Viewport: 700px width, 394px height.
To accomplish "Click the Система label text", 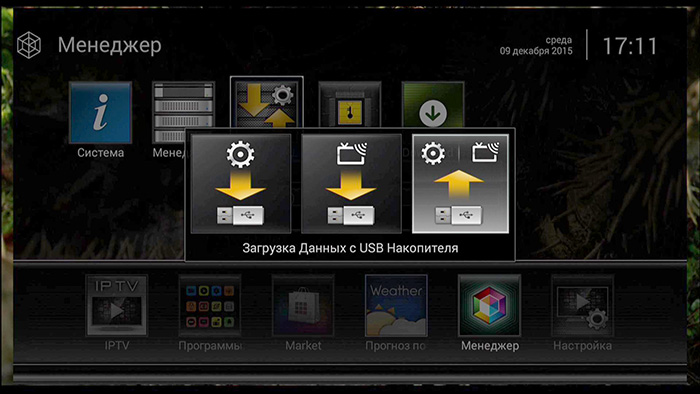I will coord(100,153).
